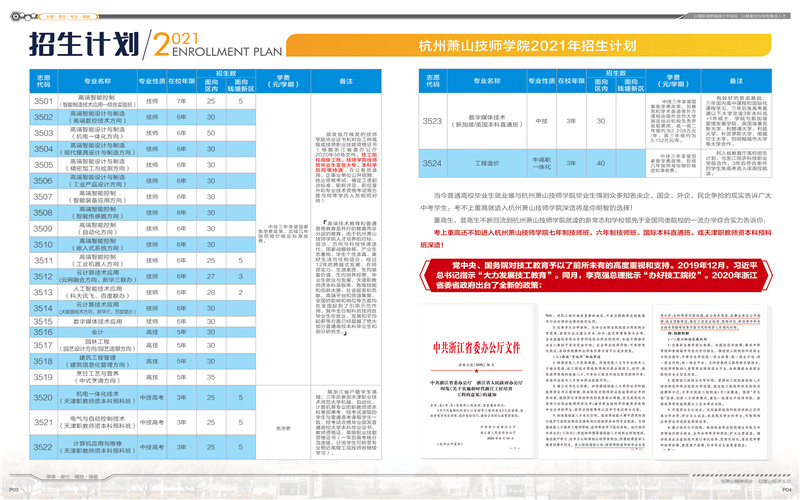800x500 pixels.
Task: Select the 3510 code cell
Action: [x=43, y=244]
